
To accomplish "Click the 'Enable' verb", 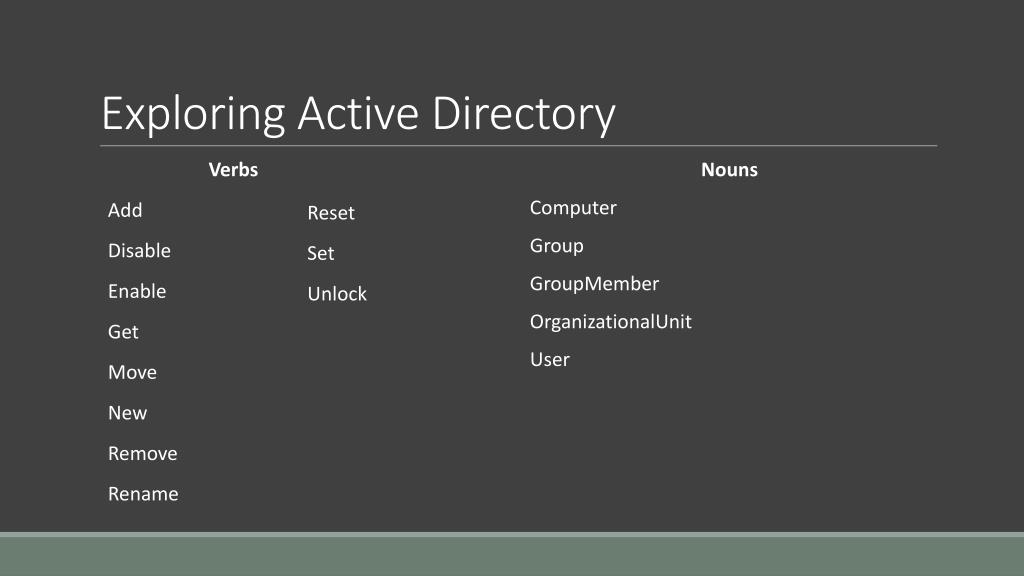I will (137, 291).
